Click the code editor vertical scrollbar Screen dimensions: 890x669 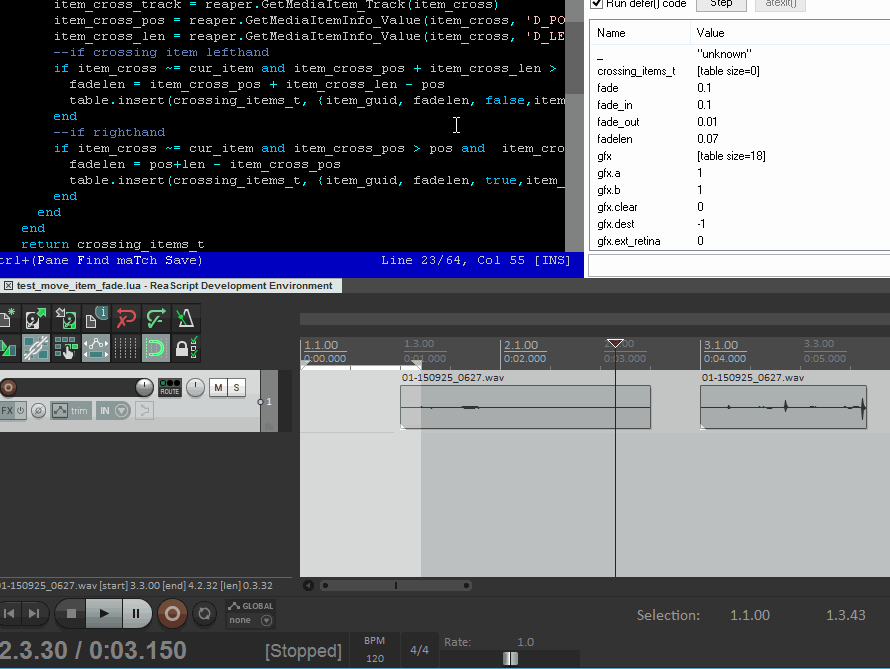[x=574, y=126]
